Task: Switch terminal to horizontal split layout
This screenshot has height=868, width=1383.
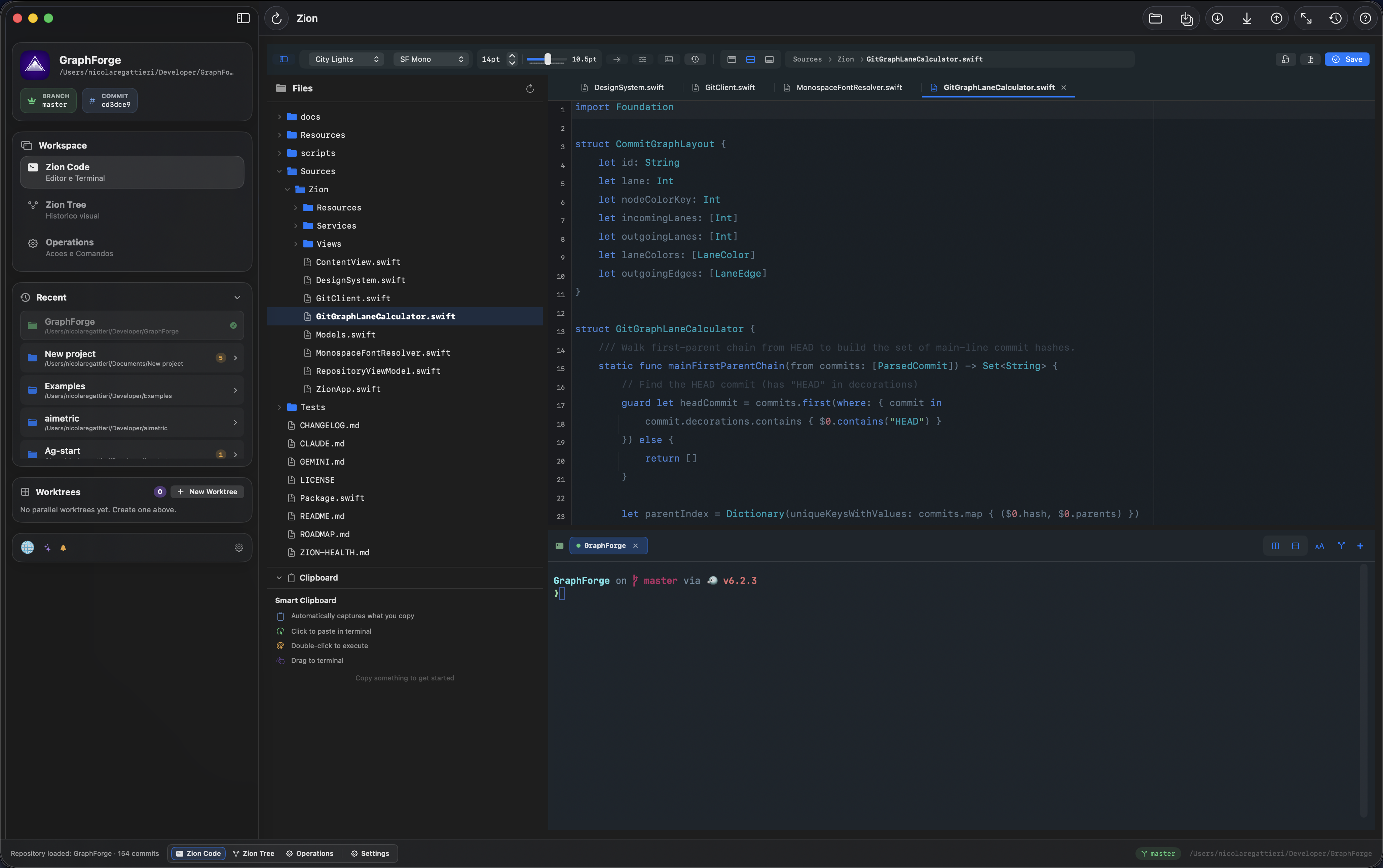Action: pos(1296,545)
